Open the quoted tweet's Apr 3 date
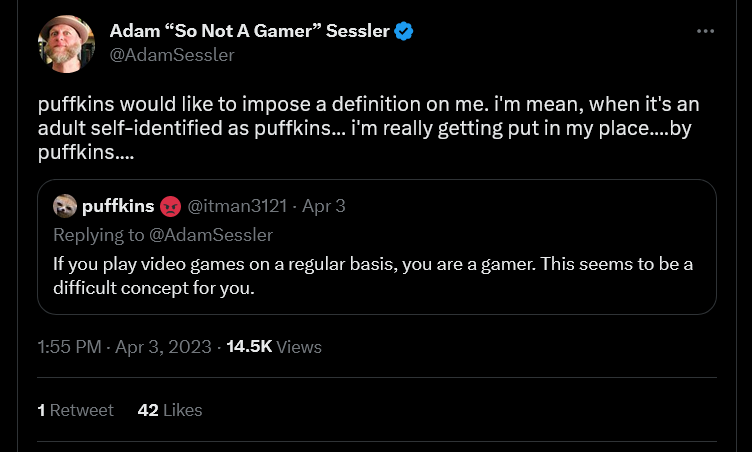 [324, 206]
